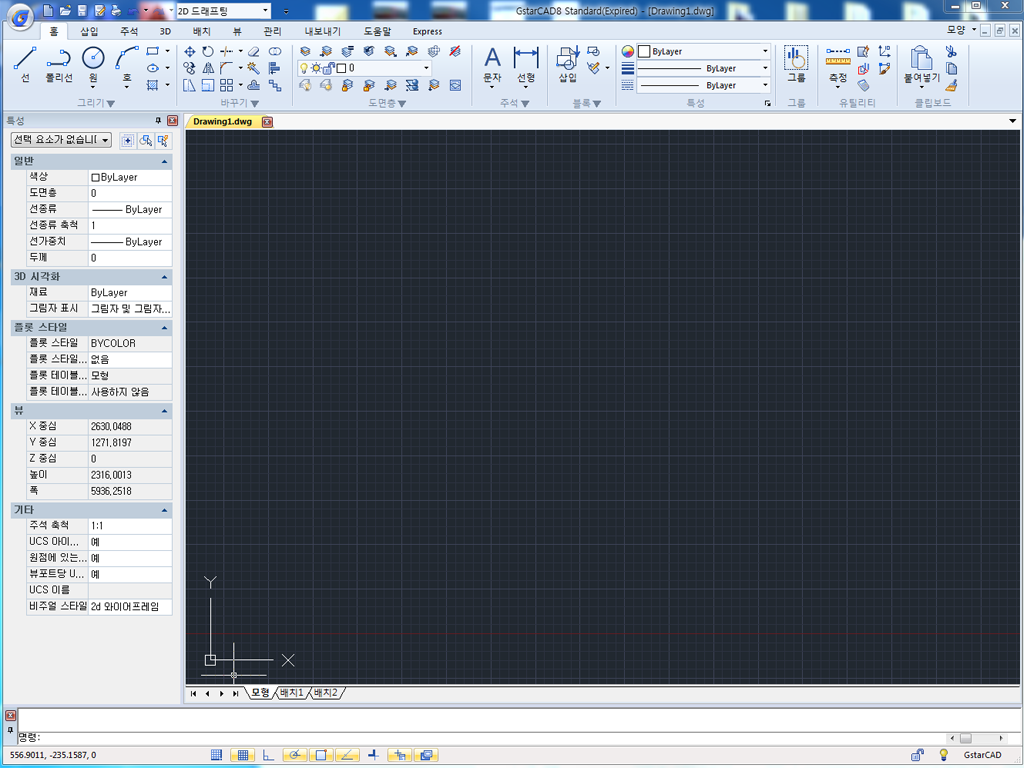Click the GstarCAD status bar label

tap(982, 755)
